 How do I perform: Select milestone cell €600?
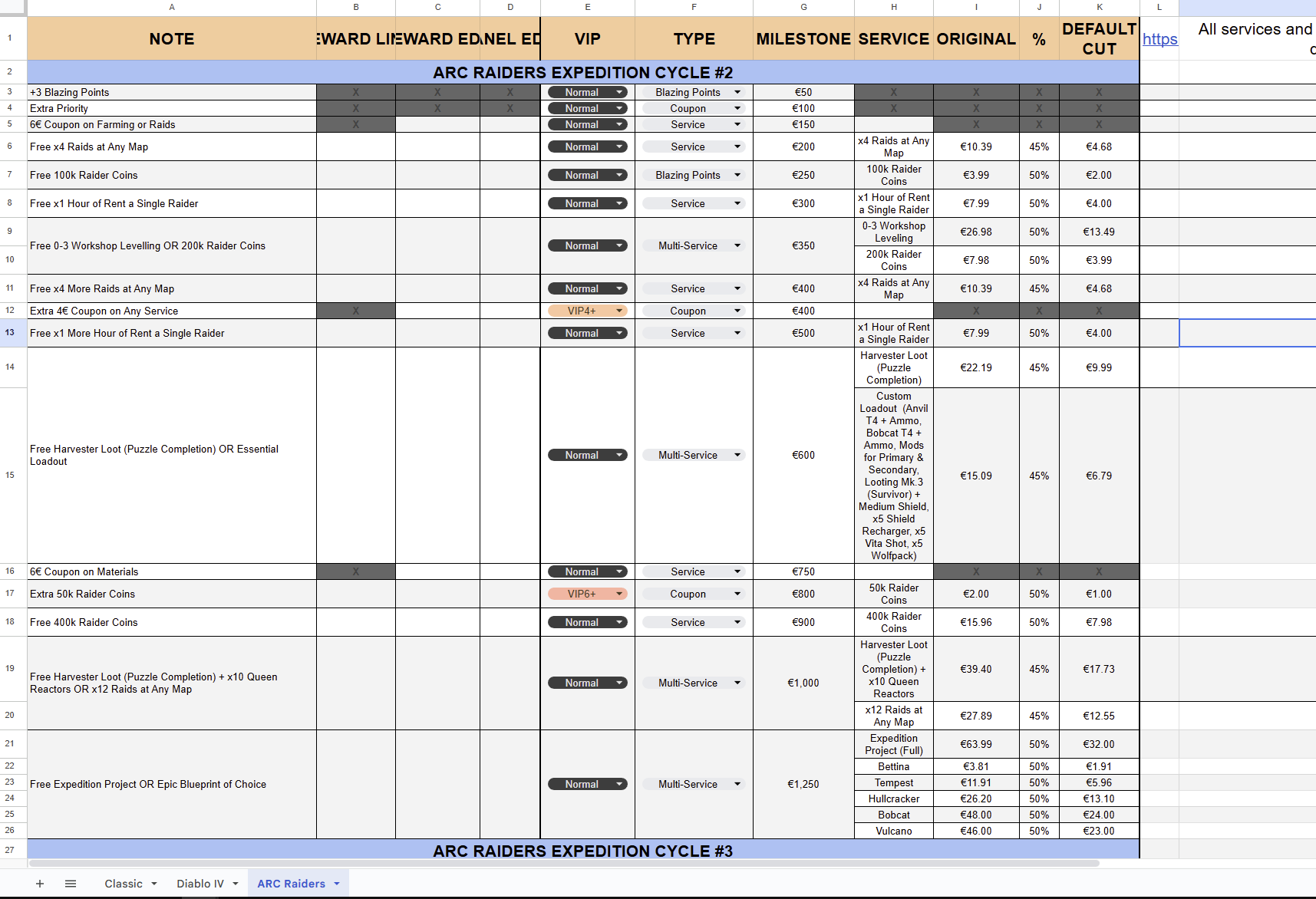coord(803,455)
